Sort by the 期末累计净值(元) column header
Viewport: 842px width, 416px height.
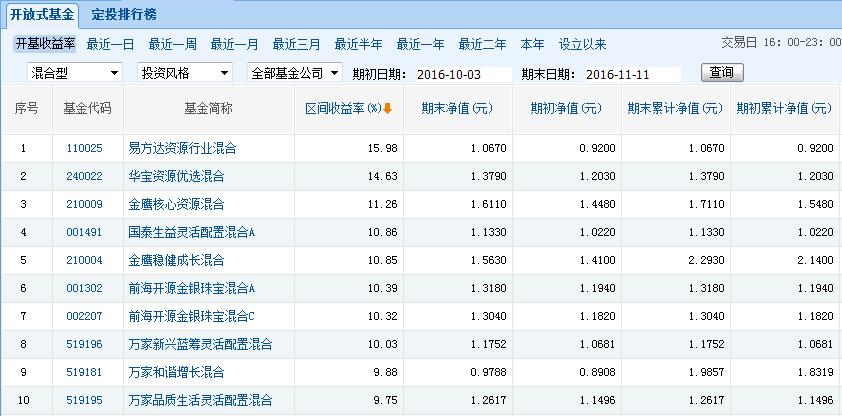pyautogui.click(x=675, y=109)
